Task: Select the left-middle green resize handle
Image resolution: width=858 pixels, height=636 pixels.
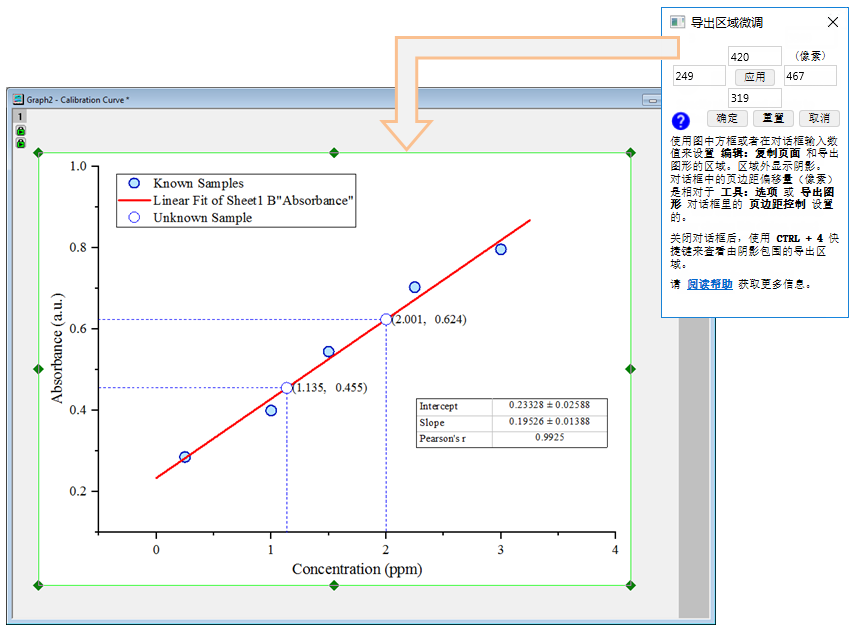Action: (39, 369)
